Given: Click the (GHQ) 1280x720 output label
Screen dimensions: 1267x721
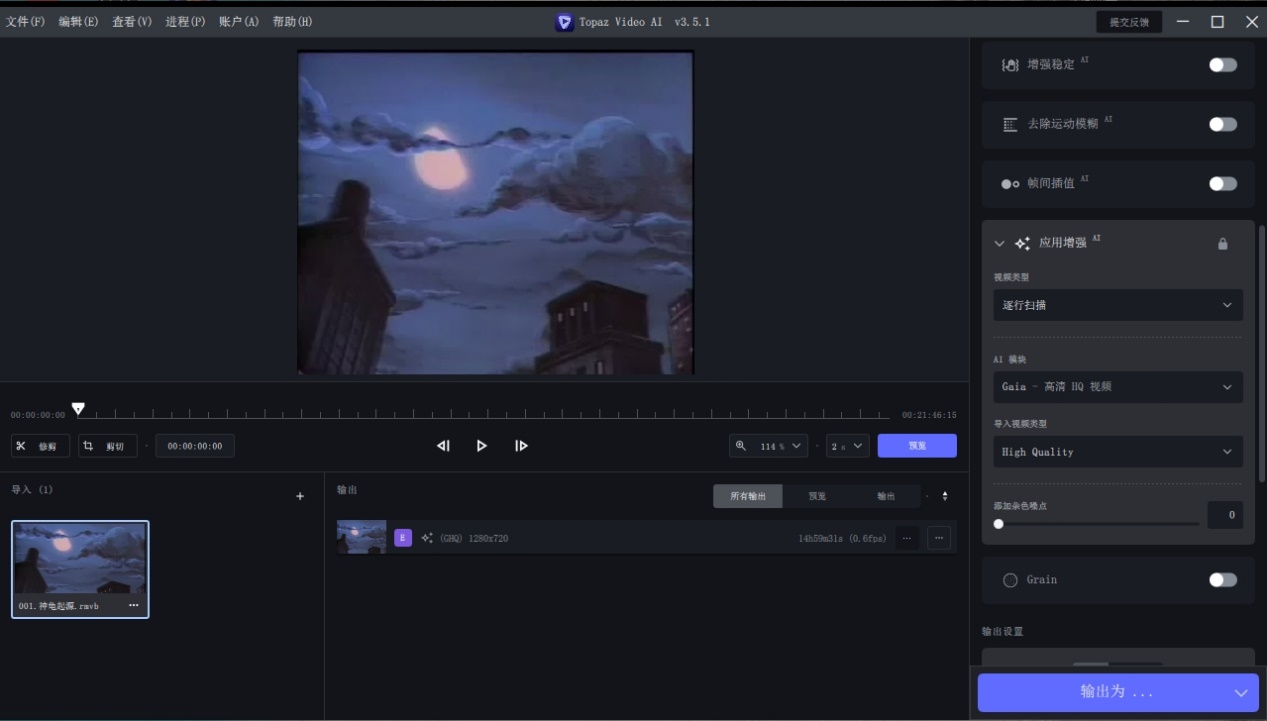Looking at the screenshot, I should 474,539.
